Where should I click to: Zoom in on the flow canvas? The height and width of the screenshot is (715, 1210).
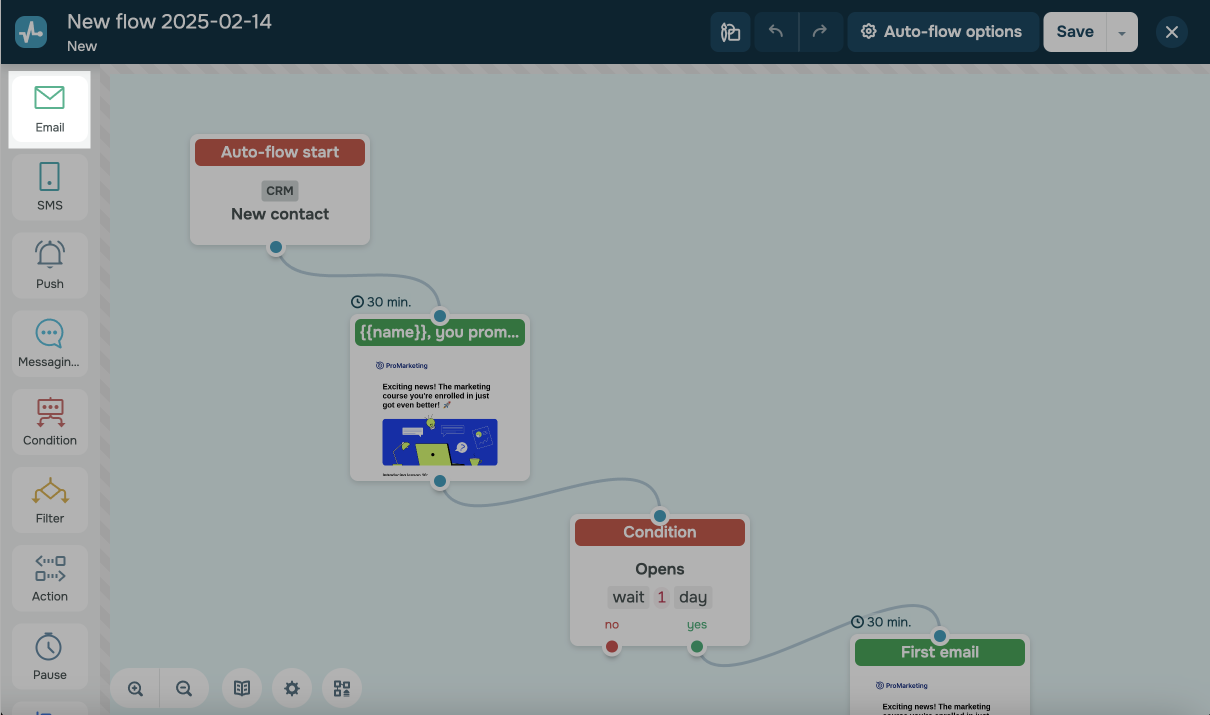pos(135,688)
